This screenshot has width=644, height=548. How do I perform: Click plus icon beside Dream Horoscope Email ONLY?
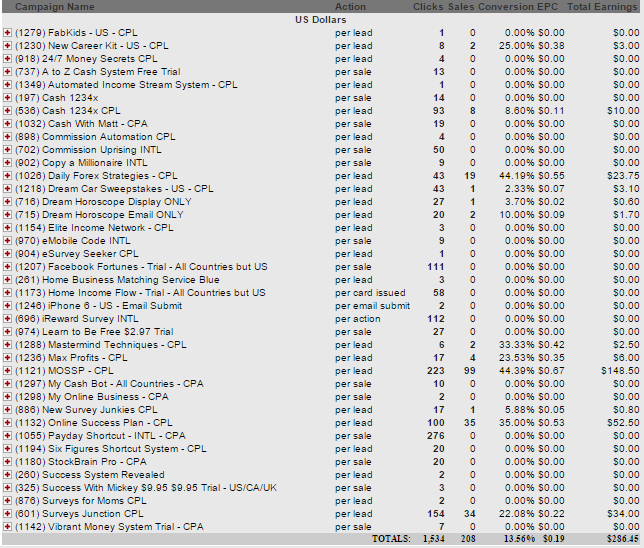7,215
